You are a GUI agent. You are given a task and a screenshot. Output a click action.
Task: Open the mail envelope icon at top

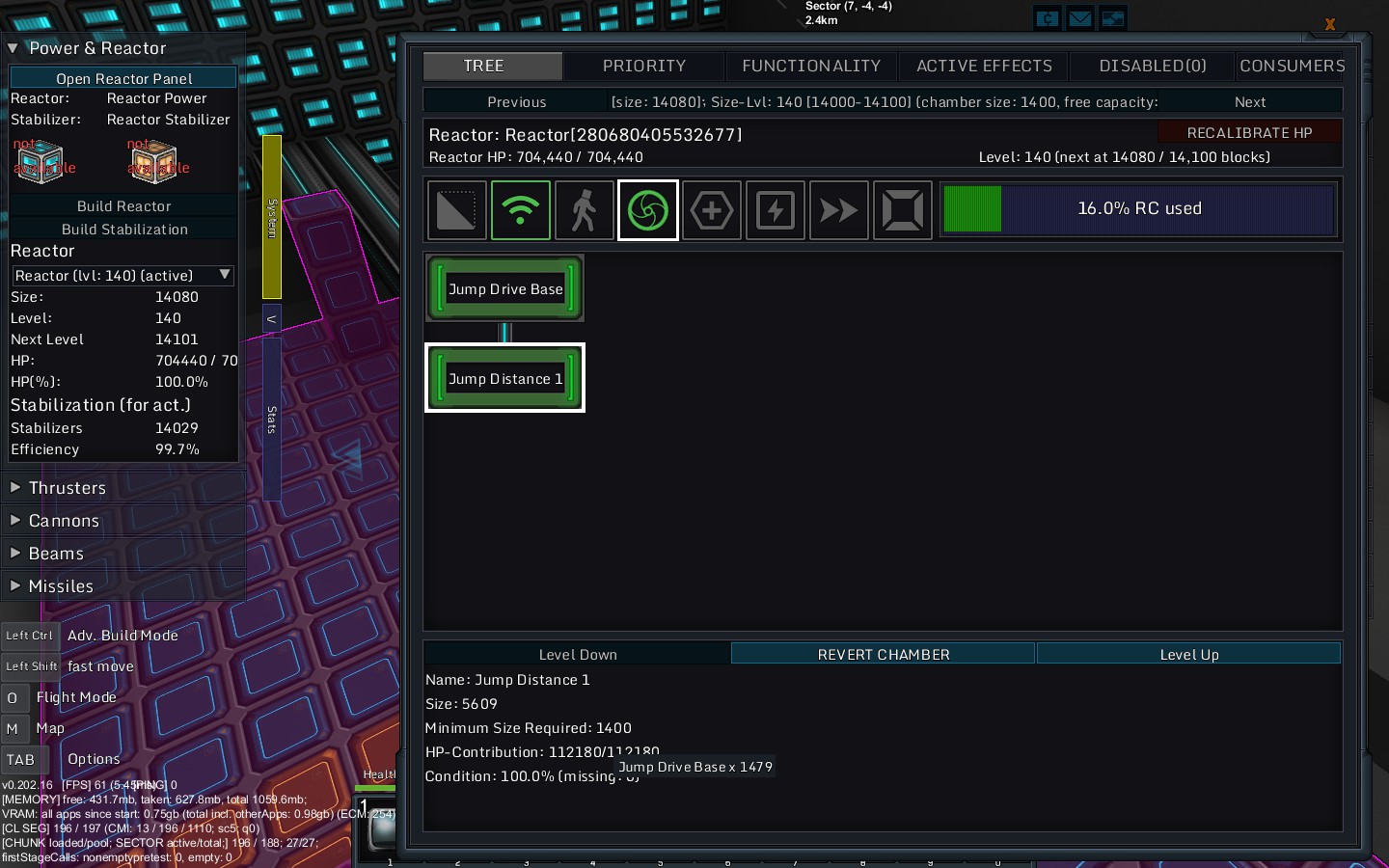click(x=1080, y=18)
